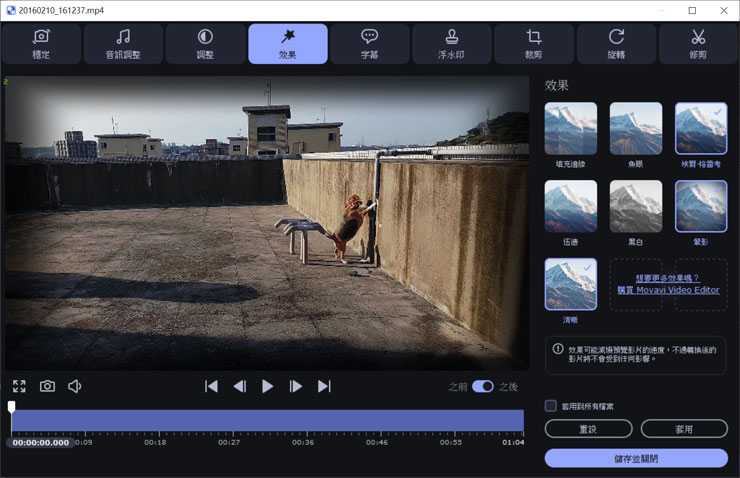Click the video preview image

coord(267,223)
